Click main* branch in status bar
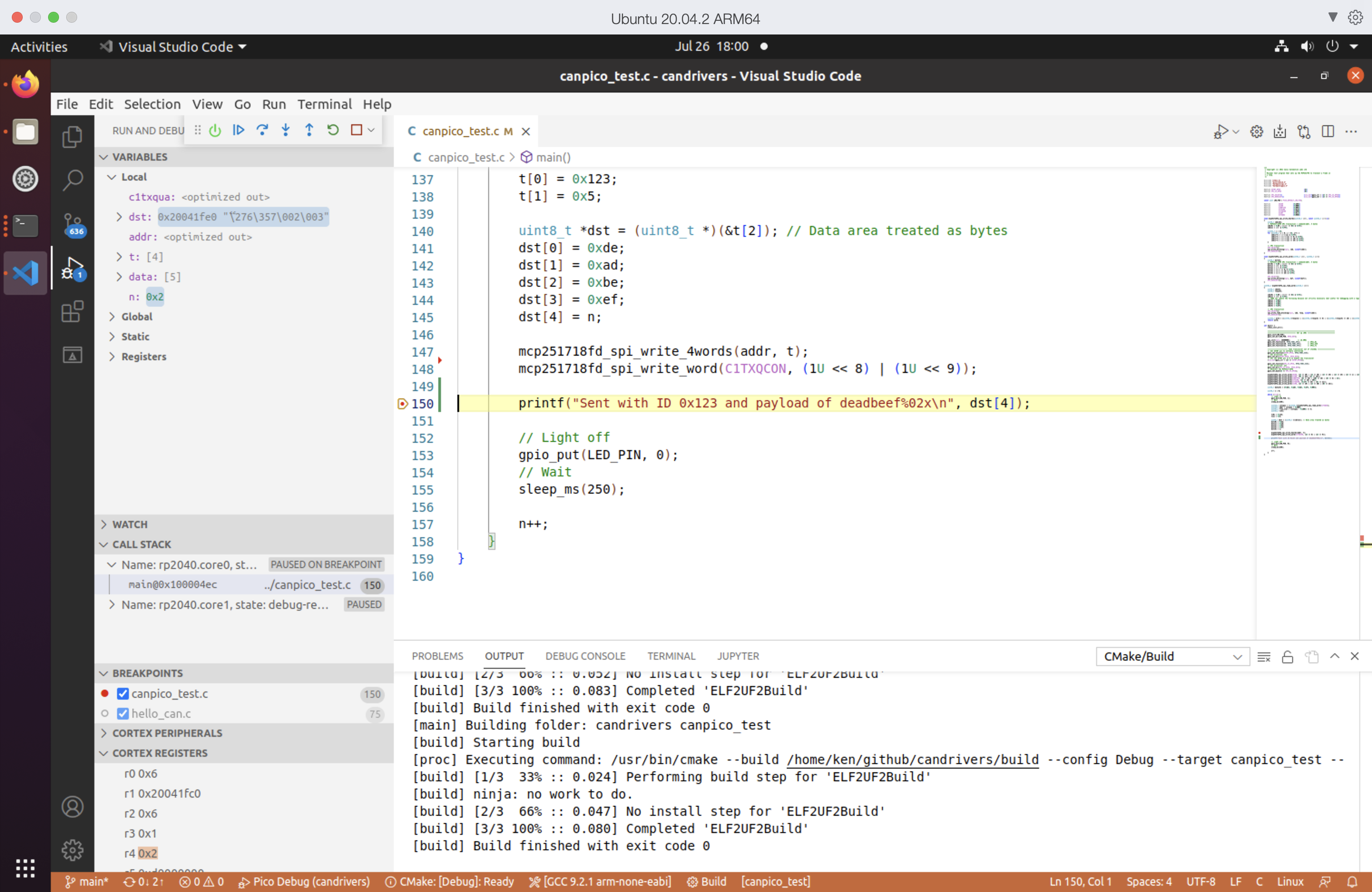This screenshot has height=892, width=1372. 87,882
